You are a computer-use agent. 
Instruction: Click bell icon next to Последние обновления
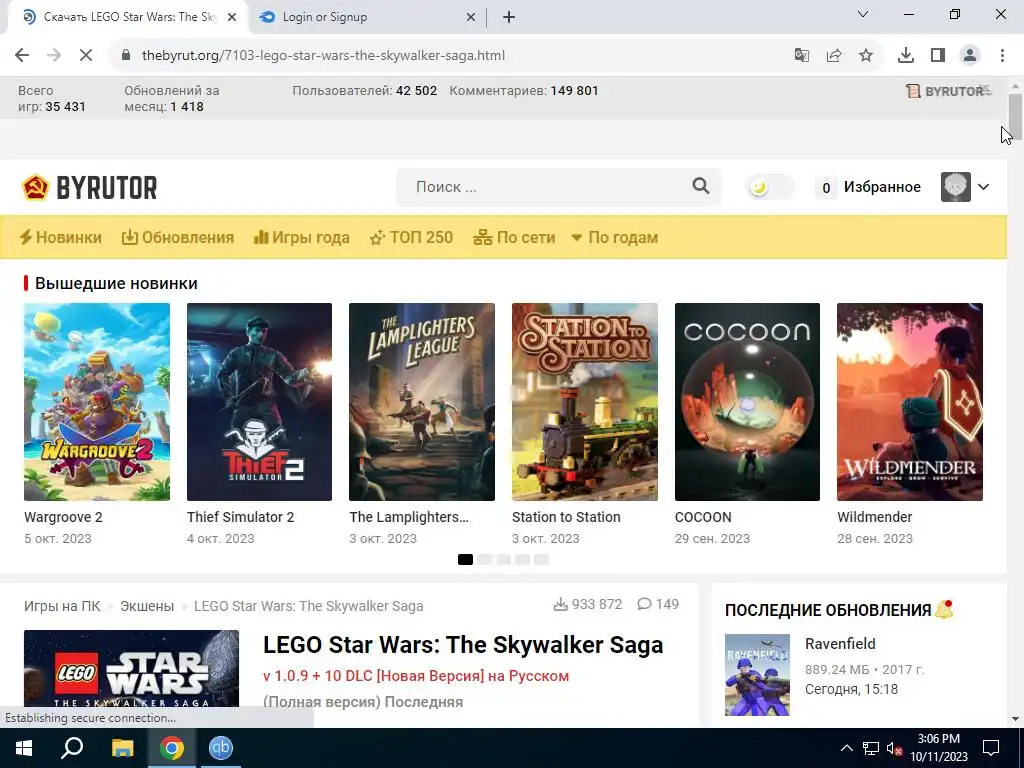(944, 609)
